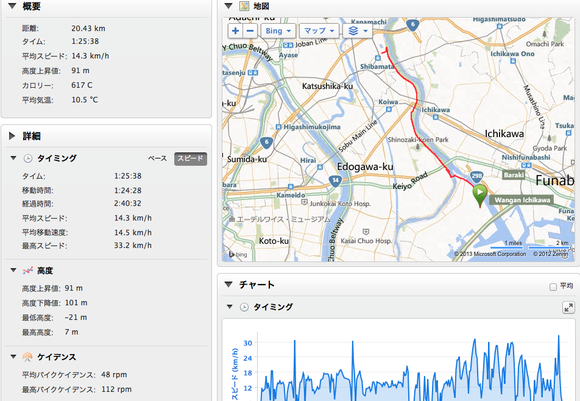
Task: Click the green start marker on map
Action: pos(480,195)
